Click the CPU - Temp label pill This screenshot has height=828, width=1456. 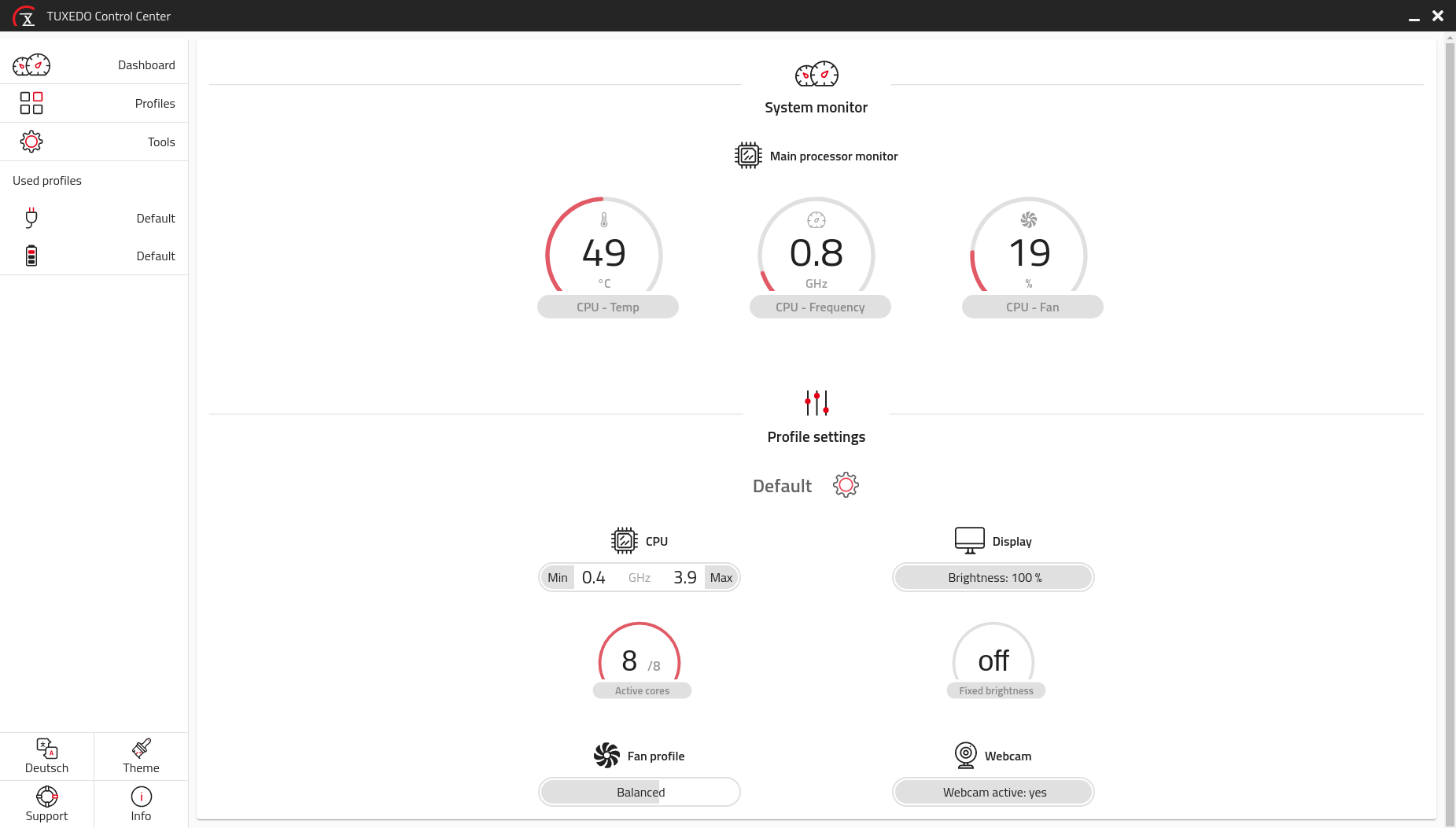(608, 307)
